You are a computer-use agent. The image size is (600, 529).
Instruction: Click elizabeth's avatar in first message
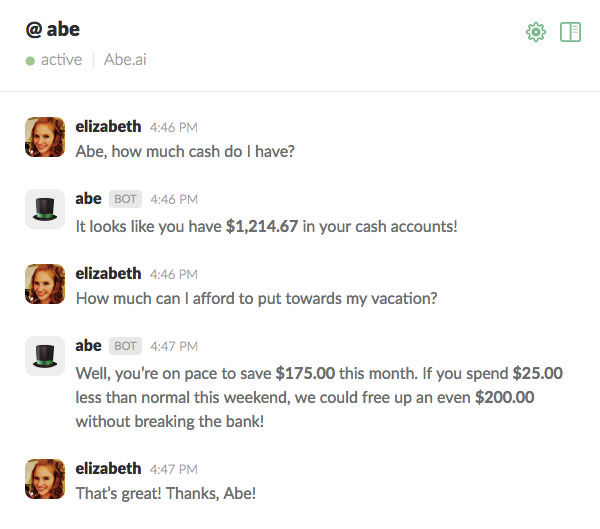tap(45, 137)
